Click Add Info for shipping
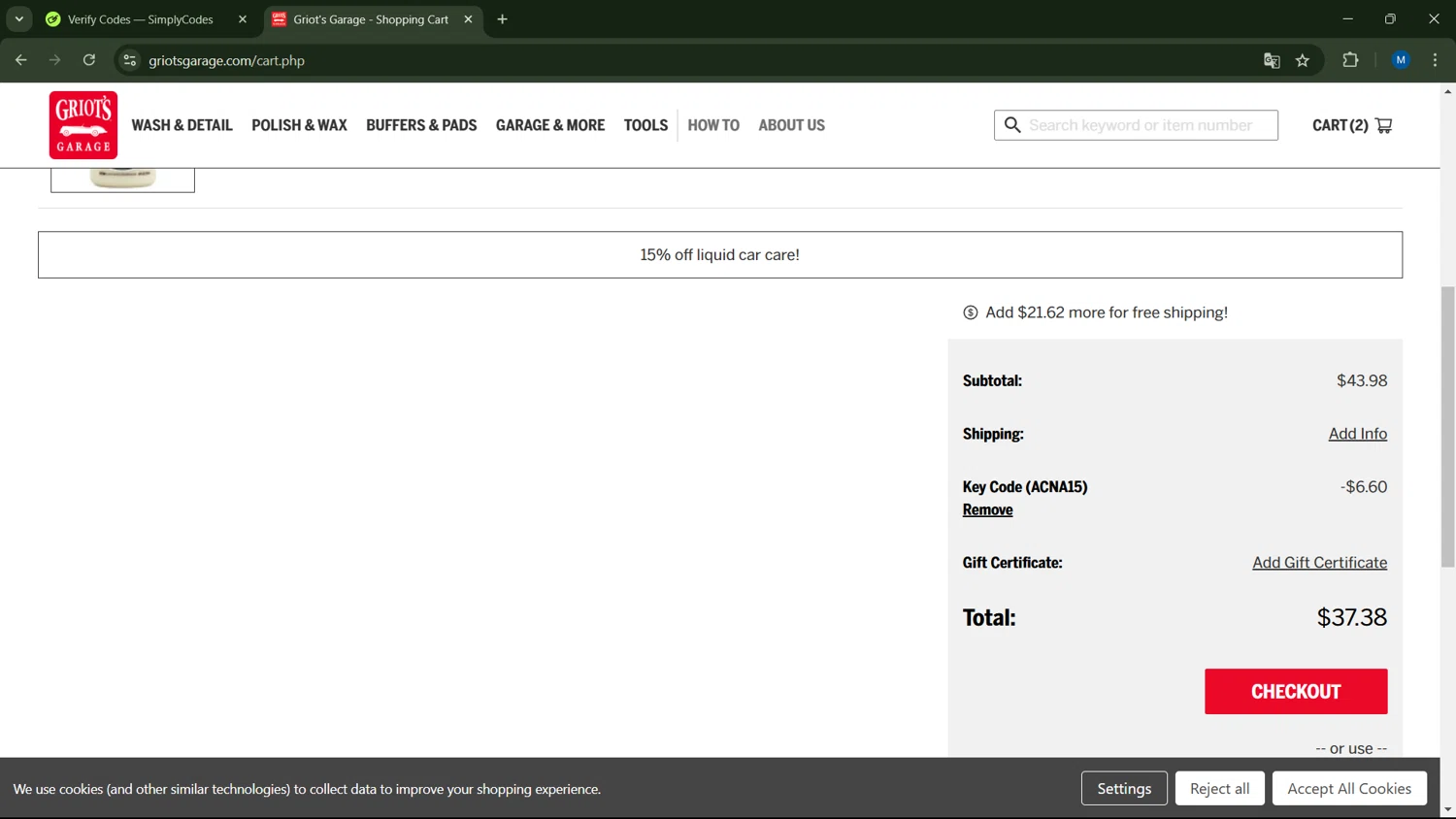 (1358, 434)
